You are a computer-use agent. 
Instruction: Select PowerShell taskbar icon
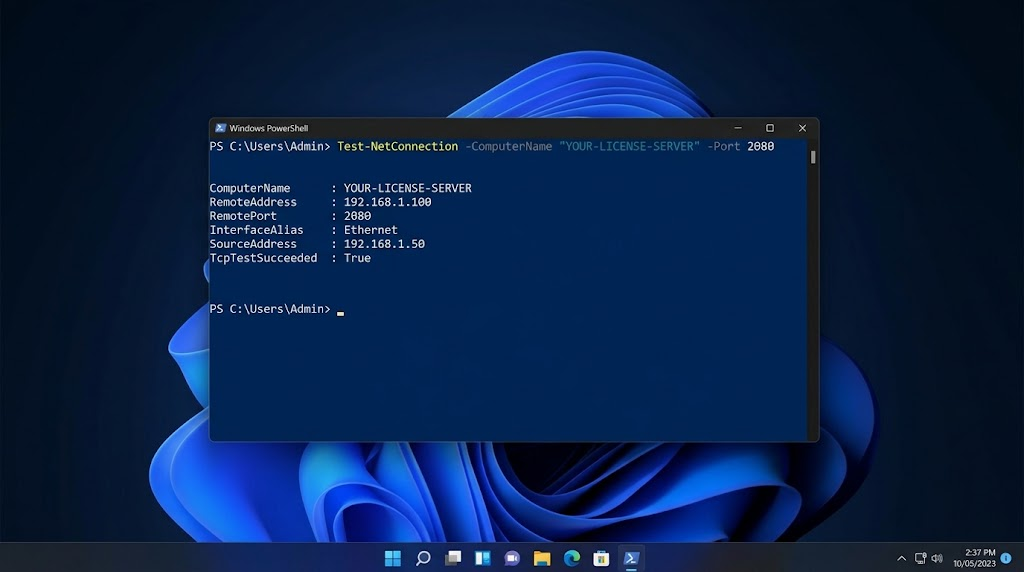tap(631, 558)
